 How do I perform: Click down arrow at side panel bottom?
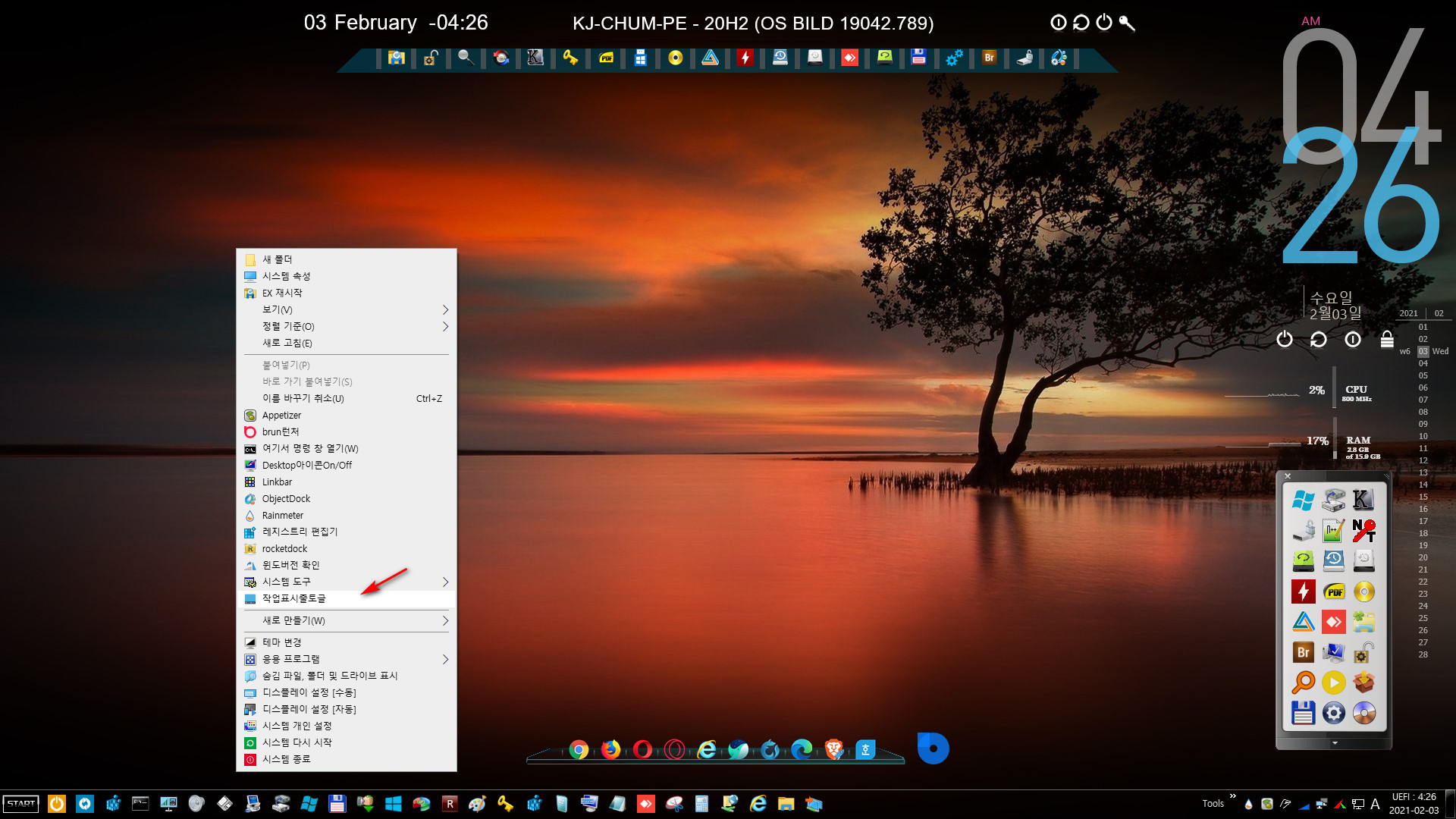click(x=1335, y=743)
